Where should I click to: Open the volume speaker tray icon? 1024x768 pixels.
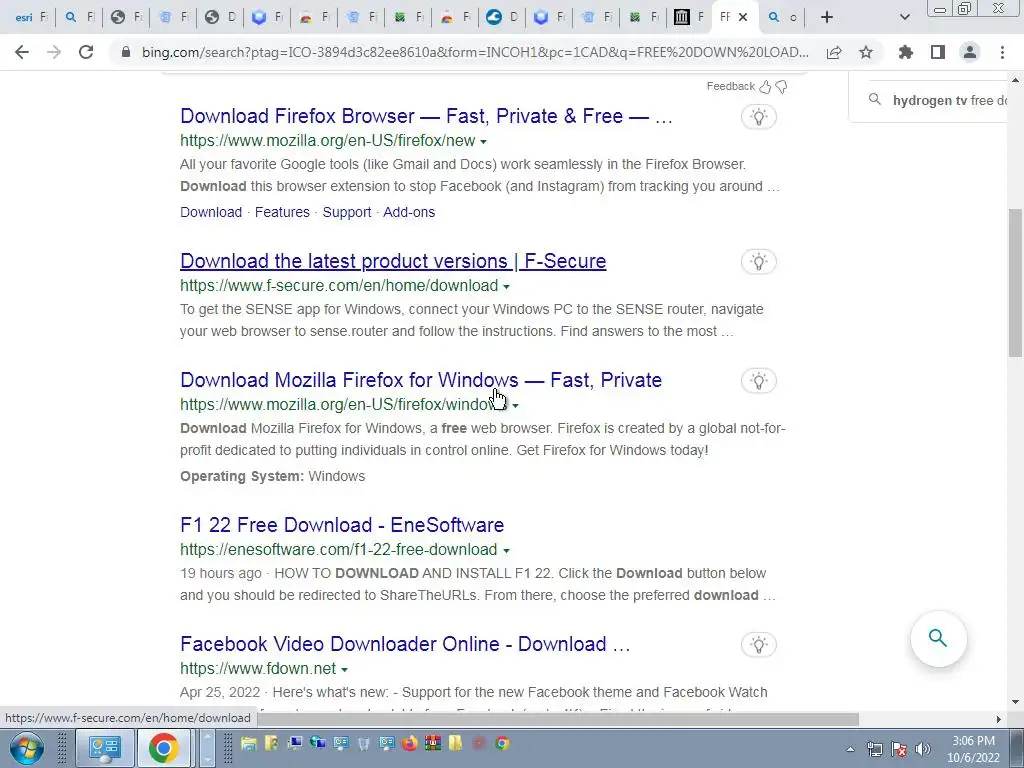pyautogui.click(x=923, y=749)
